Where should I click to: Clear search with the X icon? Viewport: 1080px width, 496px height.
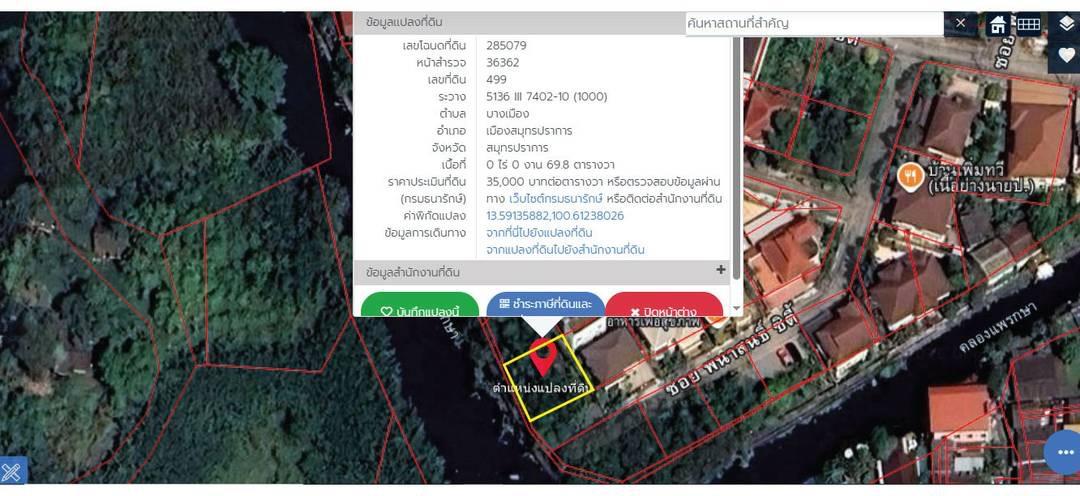(x=961, y=23)
